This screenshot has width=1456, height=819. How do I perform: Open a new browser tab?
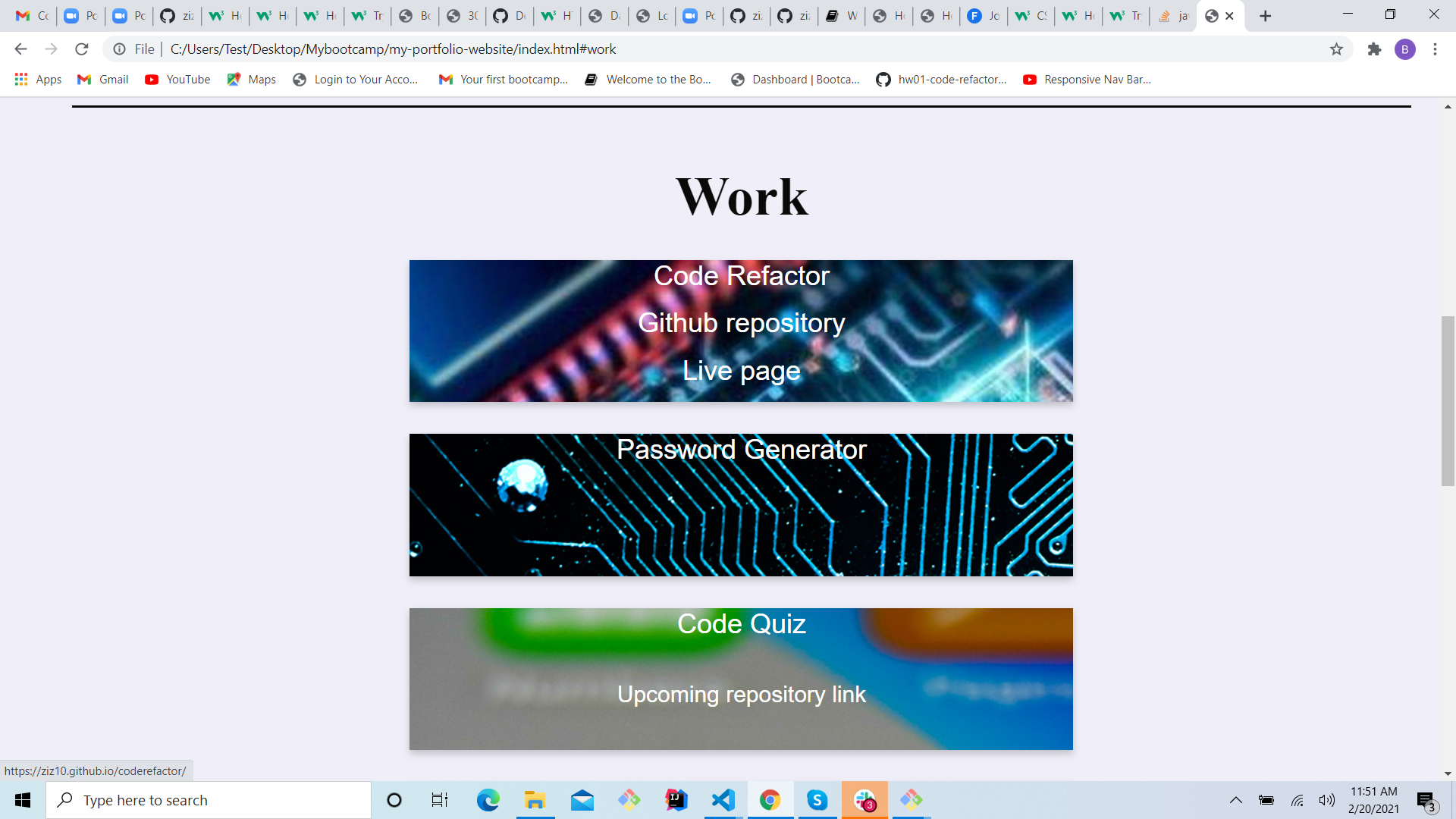click(1265, 16)
